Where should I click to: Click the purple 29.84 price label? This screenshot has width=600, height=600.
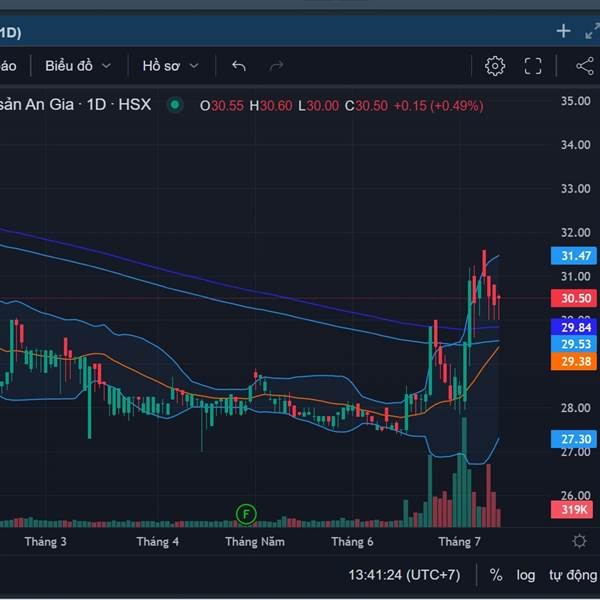click(574, 327)
